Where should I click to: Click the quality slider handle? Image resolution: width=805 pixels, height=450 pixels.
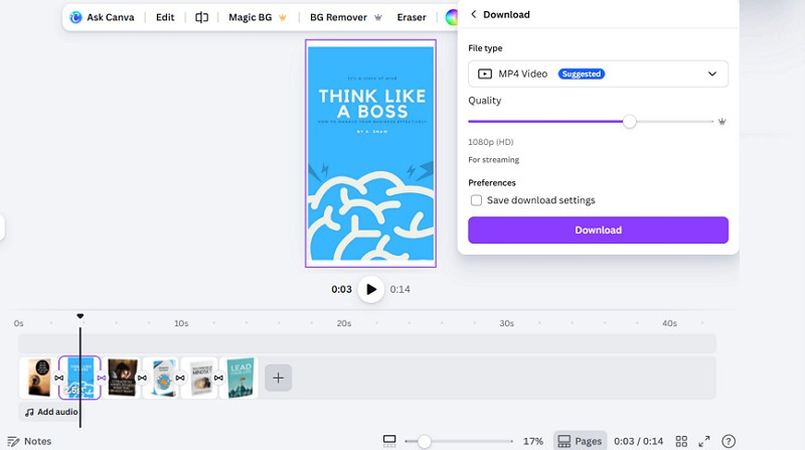coord(629,122)
